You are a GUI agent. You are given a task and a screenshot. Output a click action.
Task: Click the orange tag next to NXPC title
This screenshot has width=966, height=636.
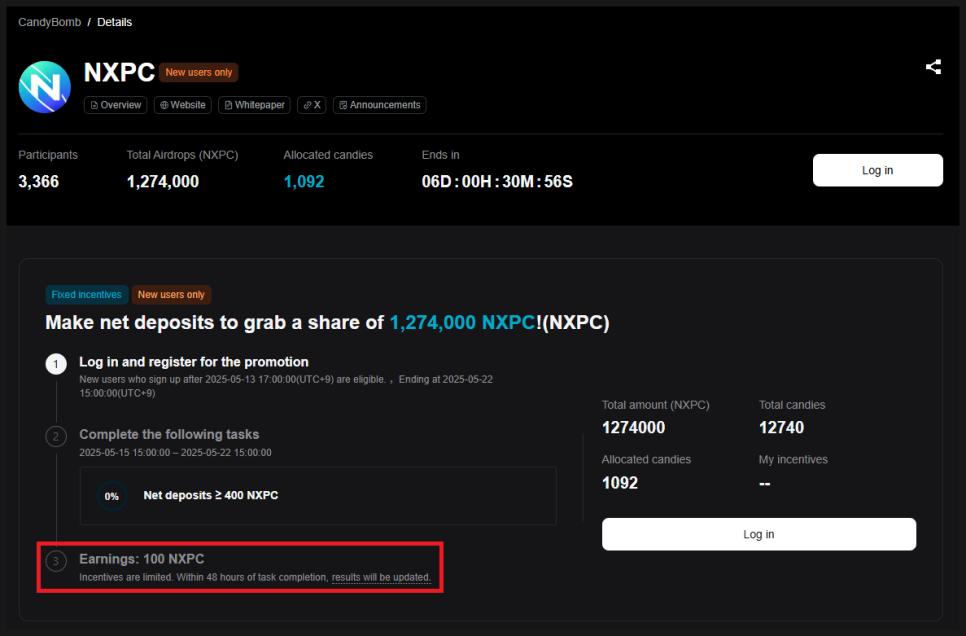pyautogui.click(x=198, y=72)
